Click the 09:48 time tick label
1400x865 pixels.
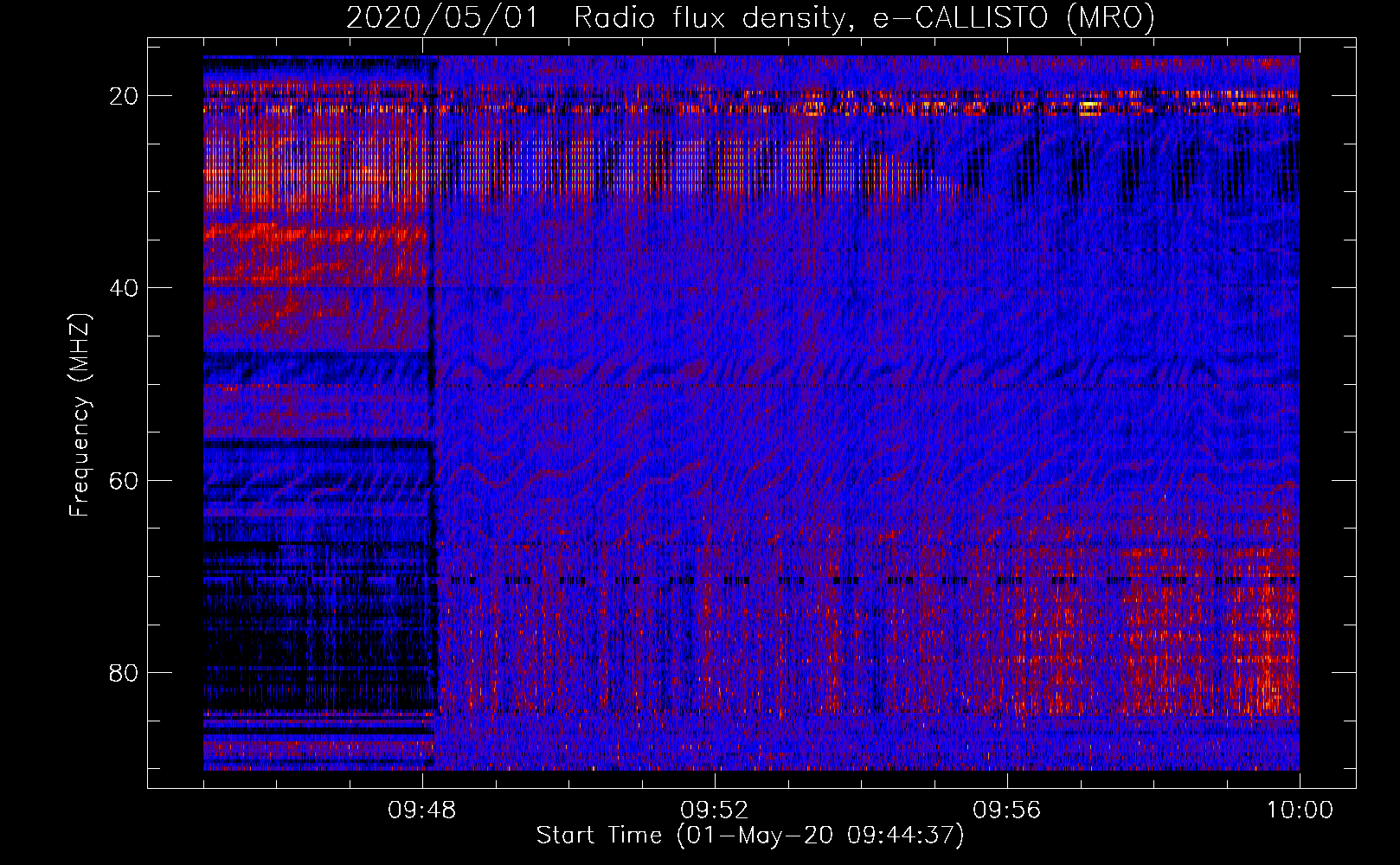click(x=422, y=811)
